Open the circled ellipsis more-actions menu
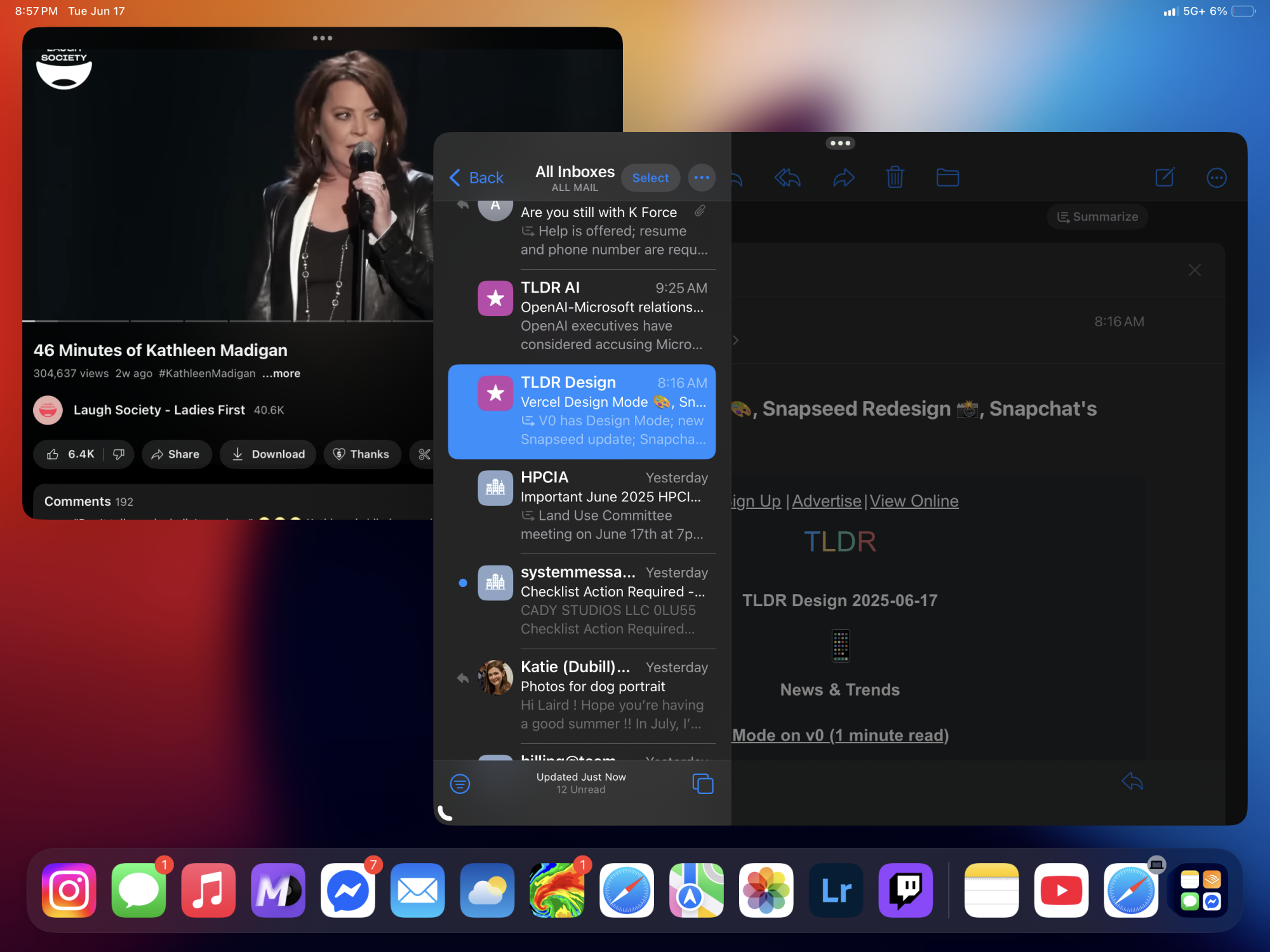 (1216, 178)
